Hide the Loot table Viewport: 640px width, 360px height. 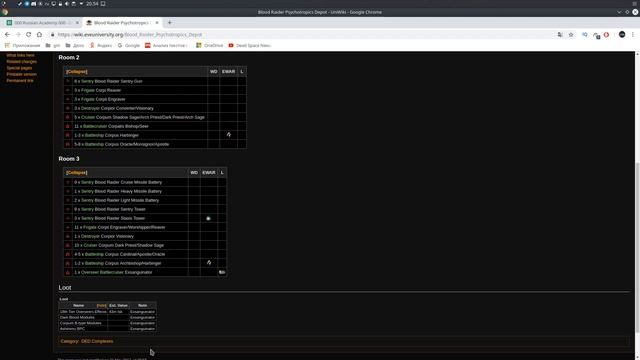pos(102,305)
